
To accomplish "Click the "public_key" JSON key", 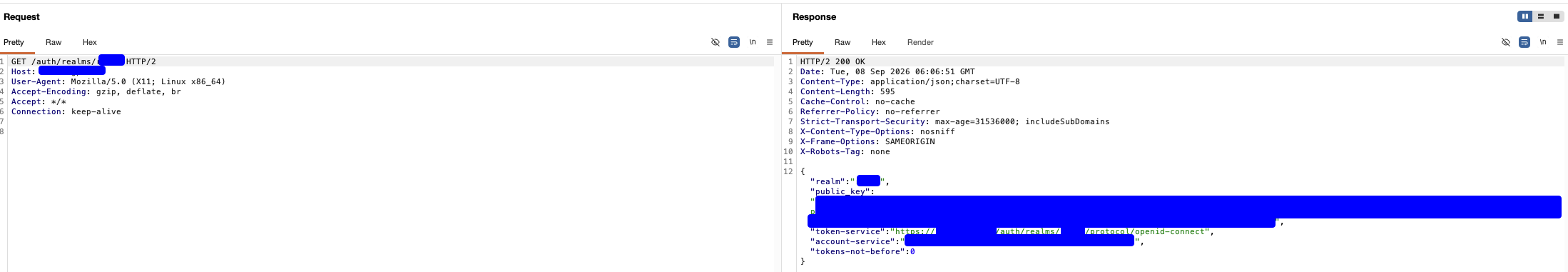I will pyautogui.click(x=840, y=191).
